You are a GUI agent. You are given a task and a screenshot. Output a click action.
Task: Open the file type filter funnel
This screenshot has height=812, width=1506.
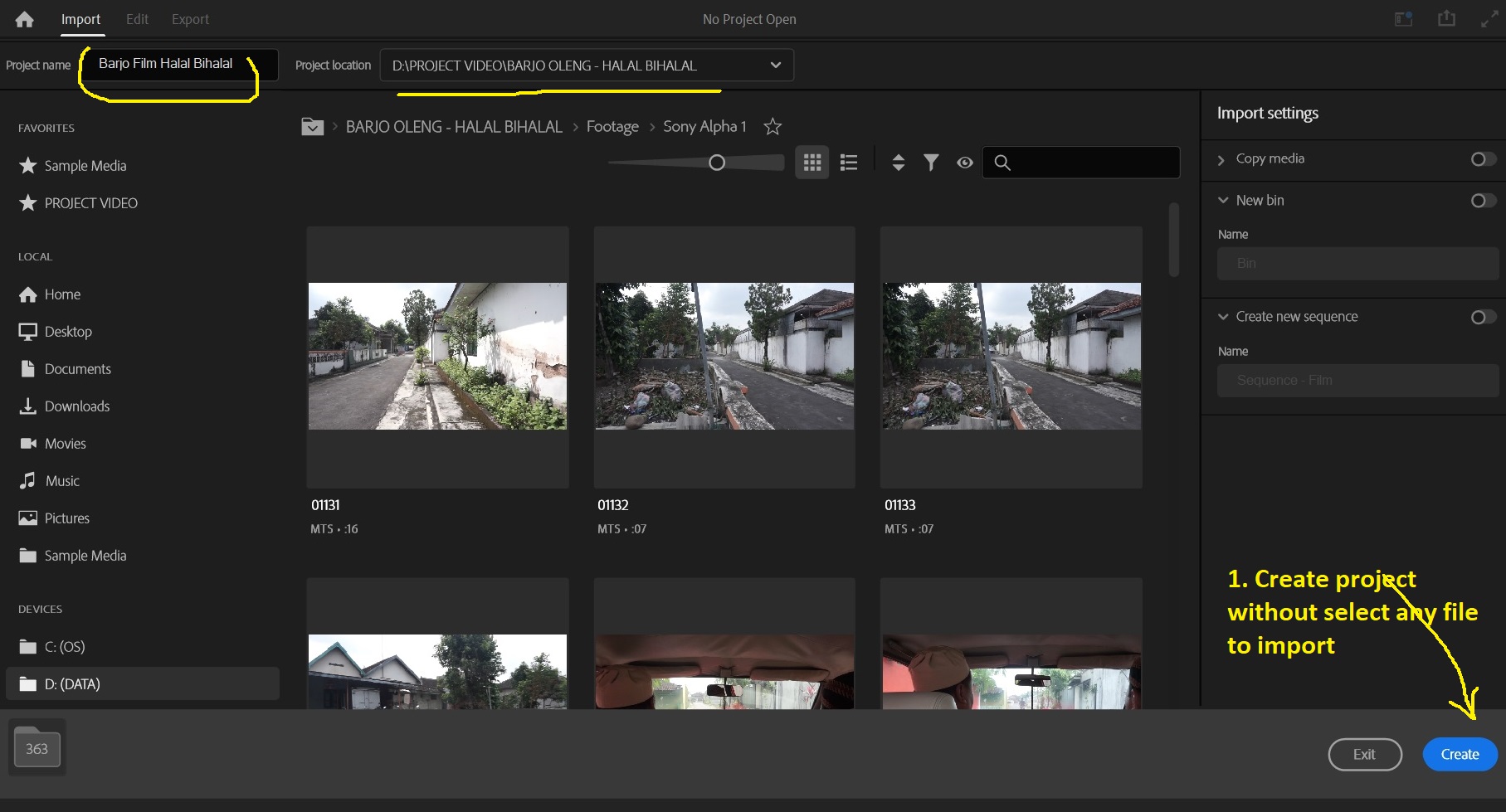pyautogui.click(x=931, y=163)
